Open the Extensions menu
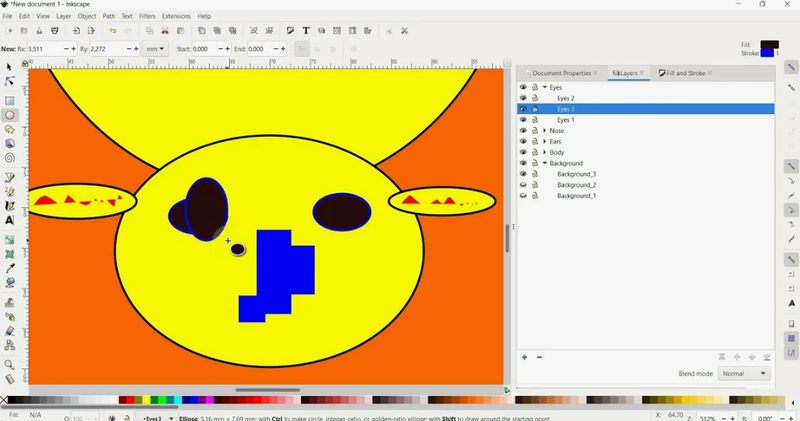 coord(176,16)
